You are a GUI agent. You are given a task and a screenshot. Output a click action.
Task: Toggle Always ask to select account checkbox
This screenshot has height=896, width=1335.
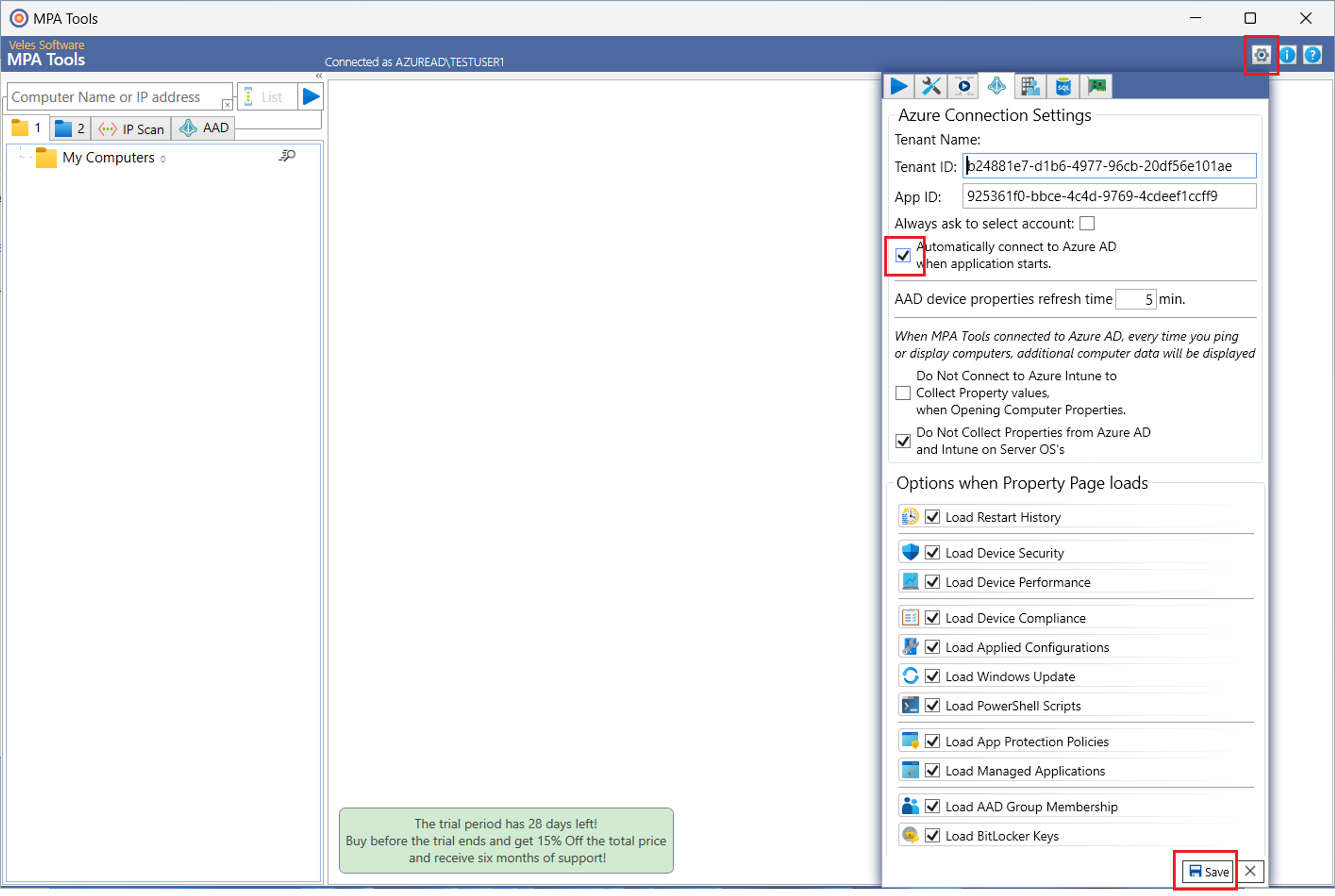(x=1086, y=223)
